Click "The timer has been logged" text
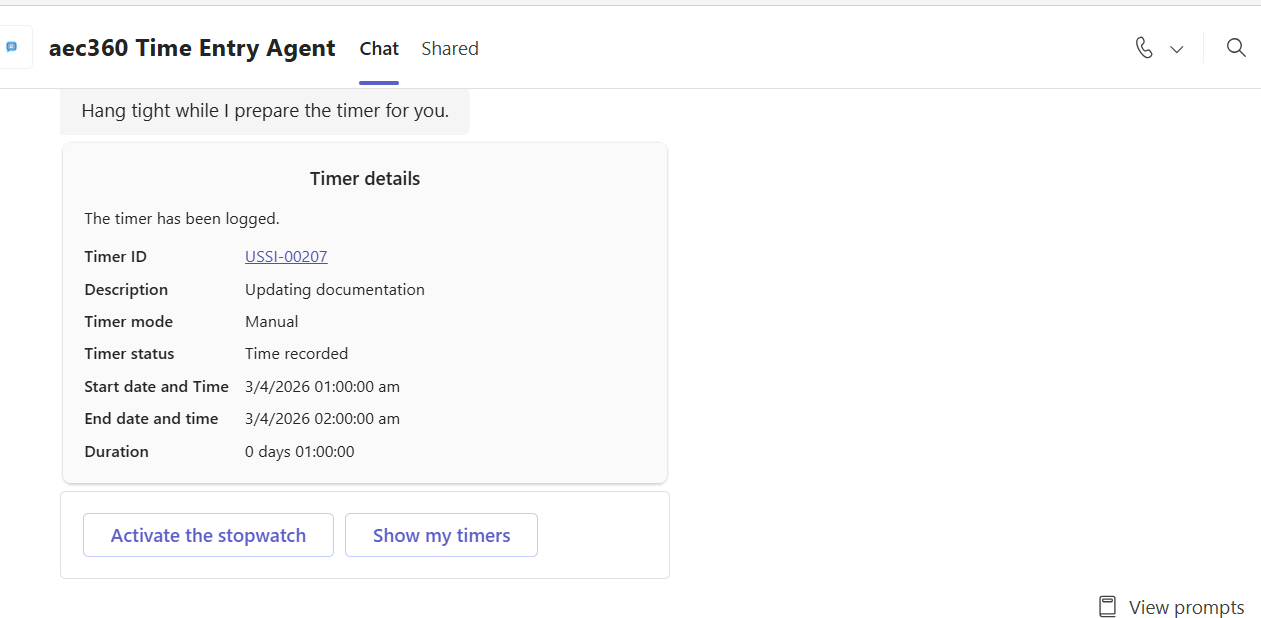 (x=182, y=218)
